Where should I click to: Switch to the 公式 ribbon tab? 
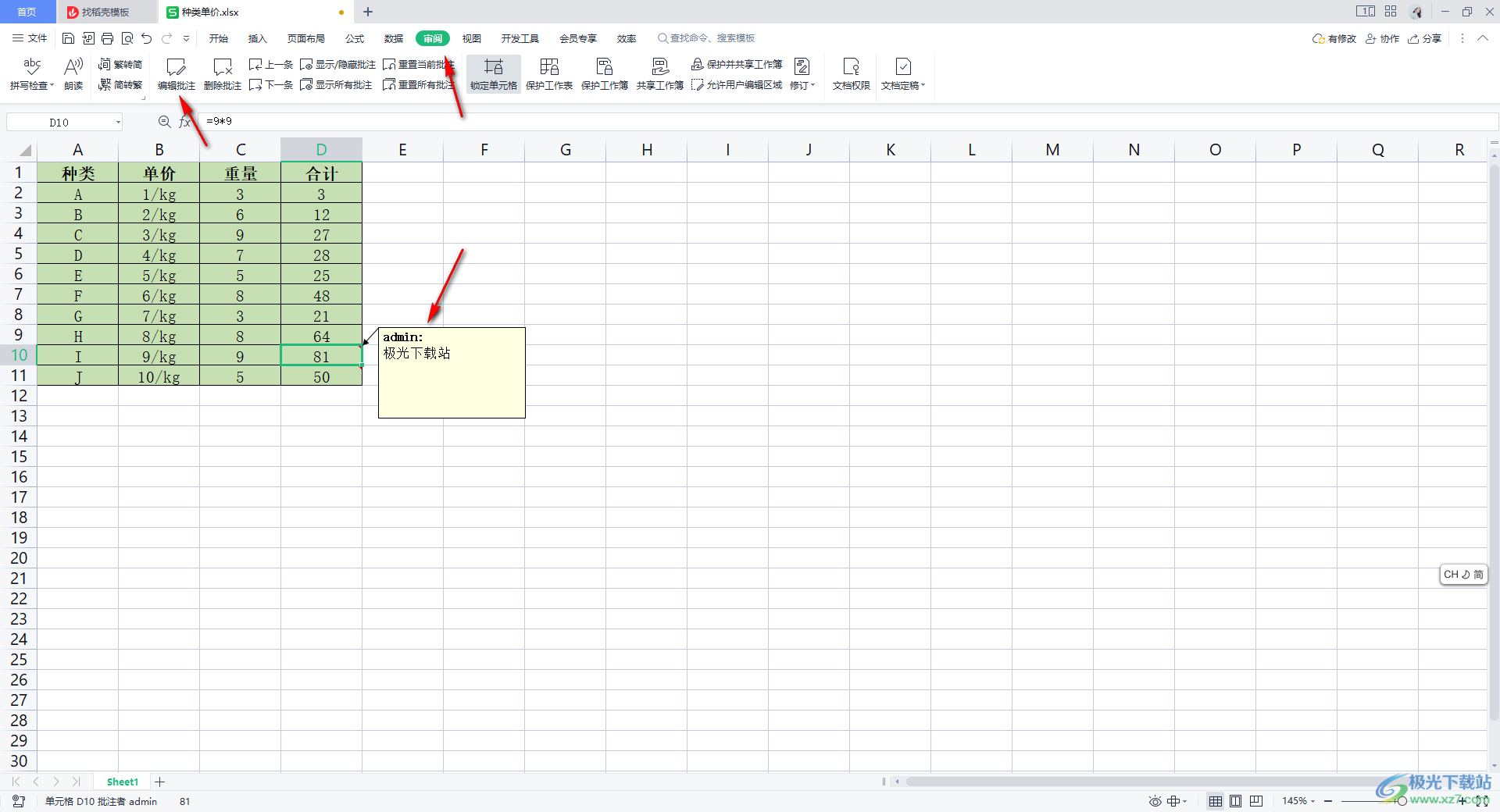pyautogui.click(x=355, y=38)
